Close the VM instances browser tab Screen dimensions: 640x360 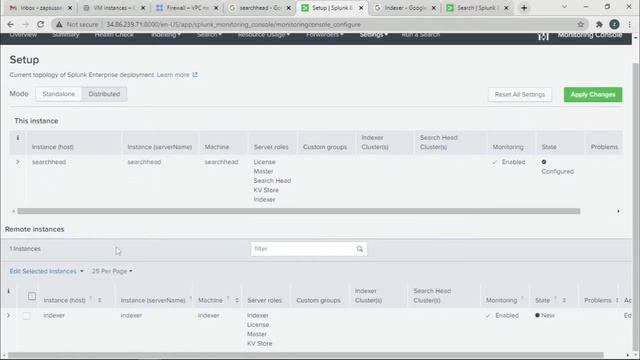point(143,8)
